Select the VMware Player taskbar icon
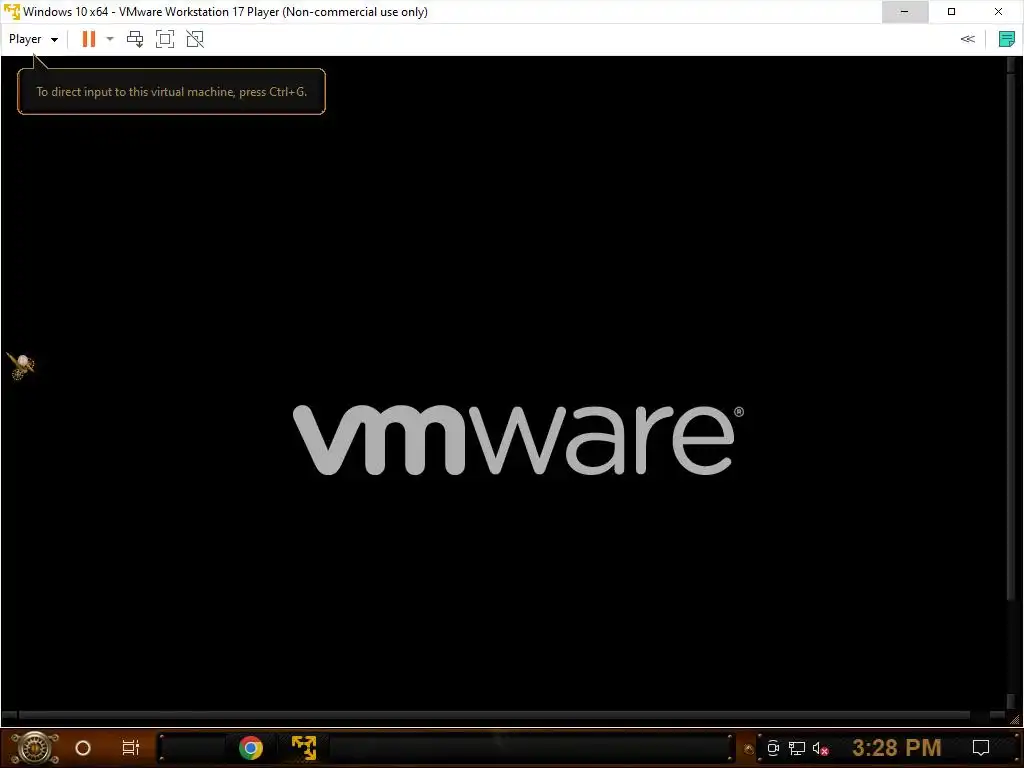 304,748
